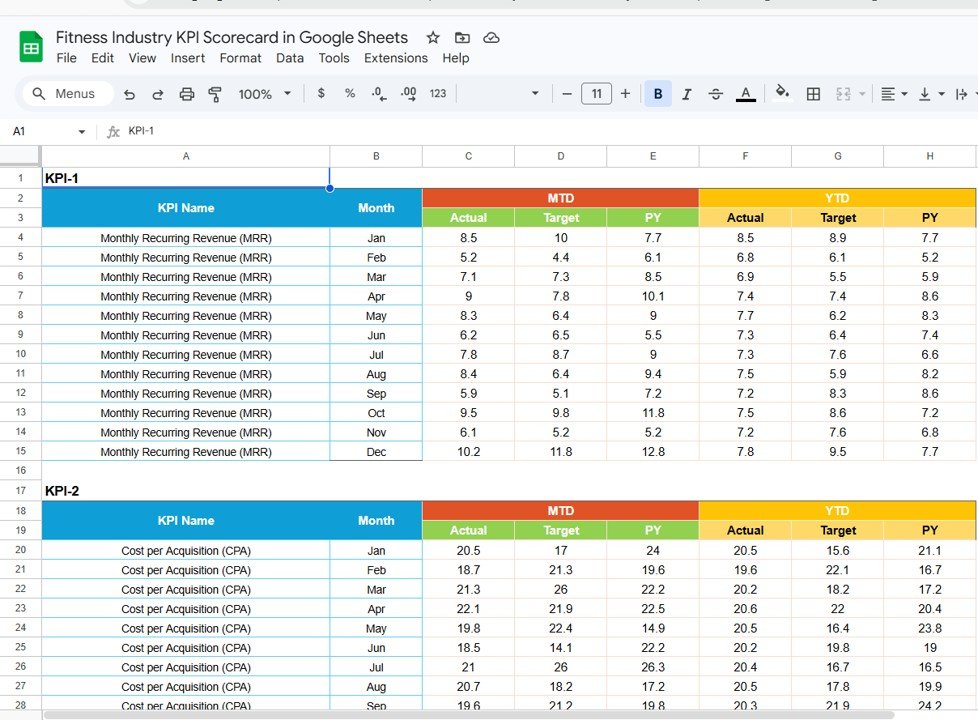Open the Borders options
The image size is (978, 720).
tap(813, 93)
